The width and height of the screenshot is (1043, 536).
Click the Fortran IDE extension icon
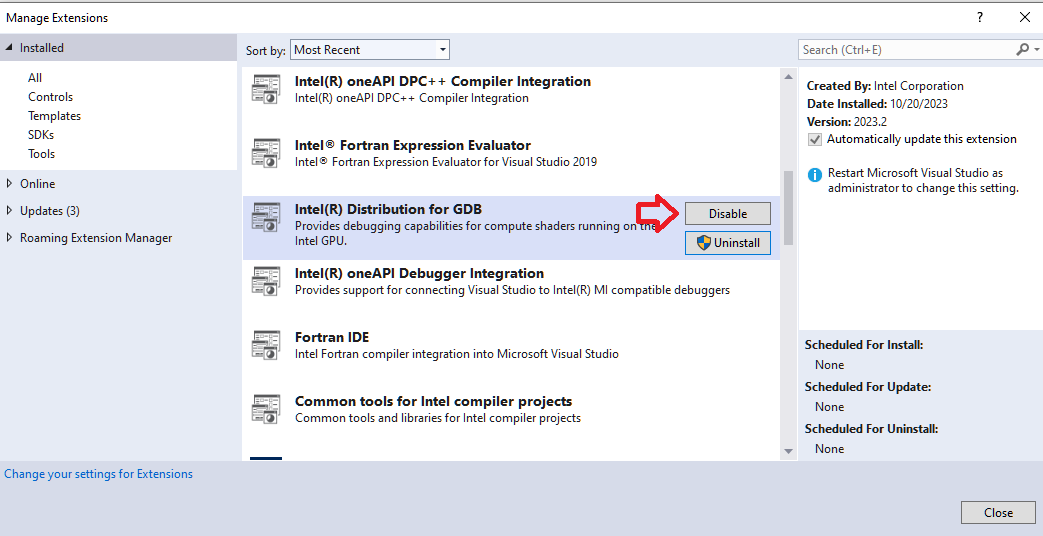click(266, 345)
